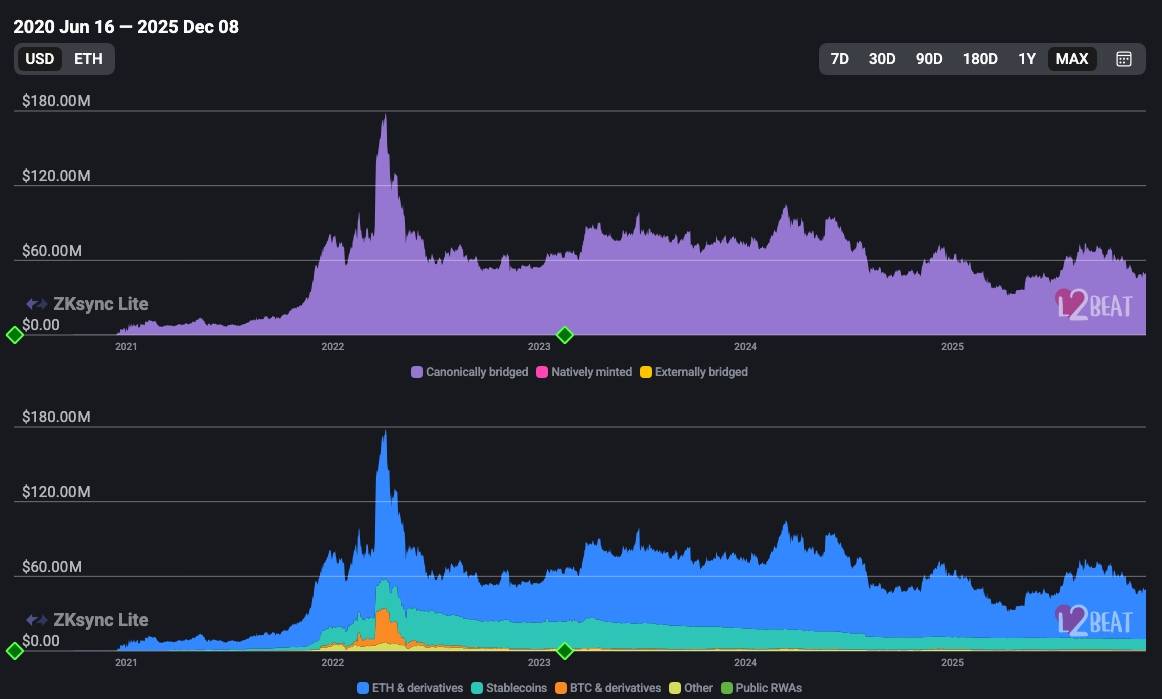This screenshot has height=699, width=1162.
Task: Toggle the Natively minted legend series
Action: [x=584, y=372]
